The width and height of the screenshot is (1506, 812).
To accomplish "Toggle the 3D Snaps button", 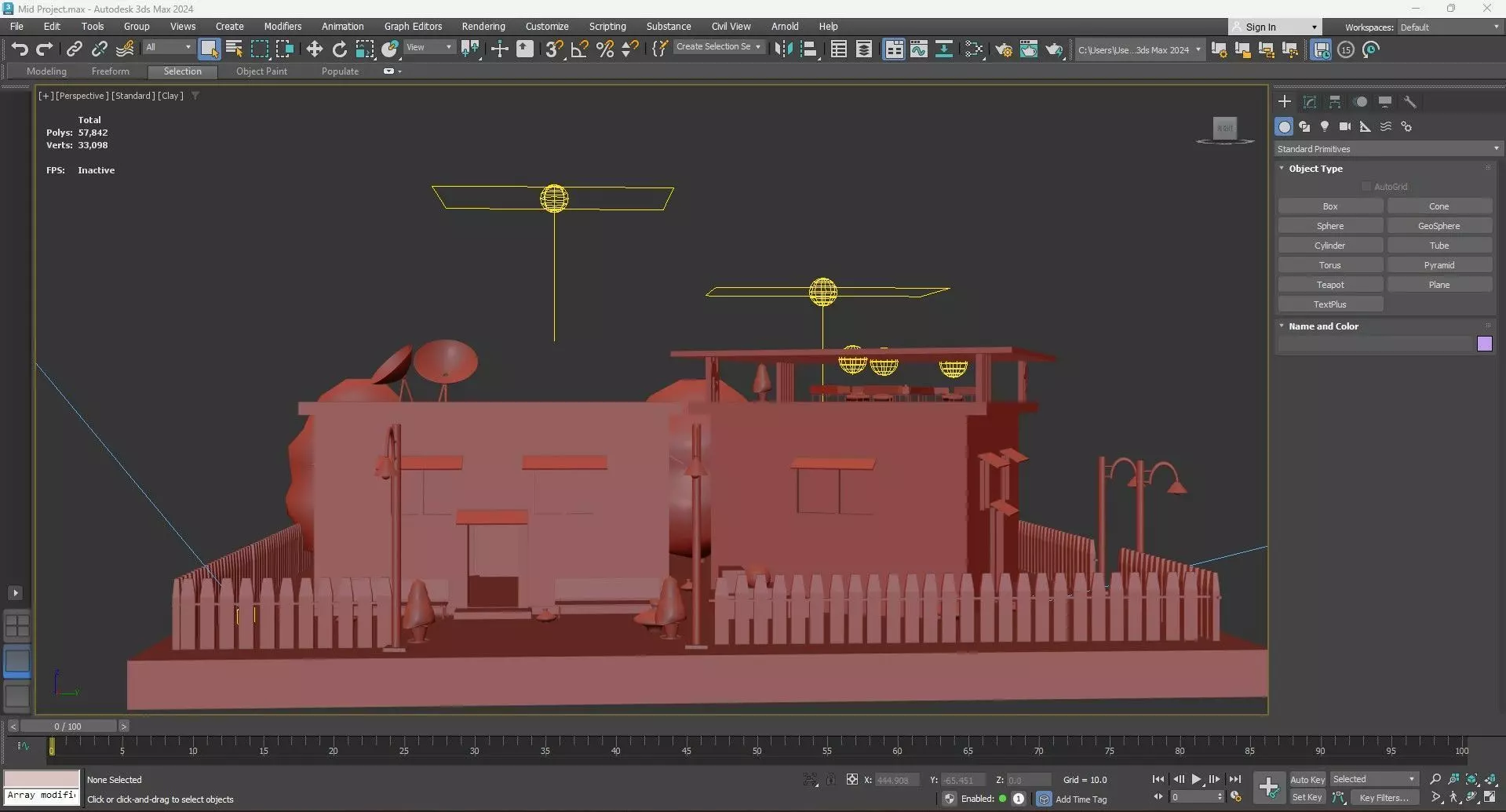I will coord(554,49).
